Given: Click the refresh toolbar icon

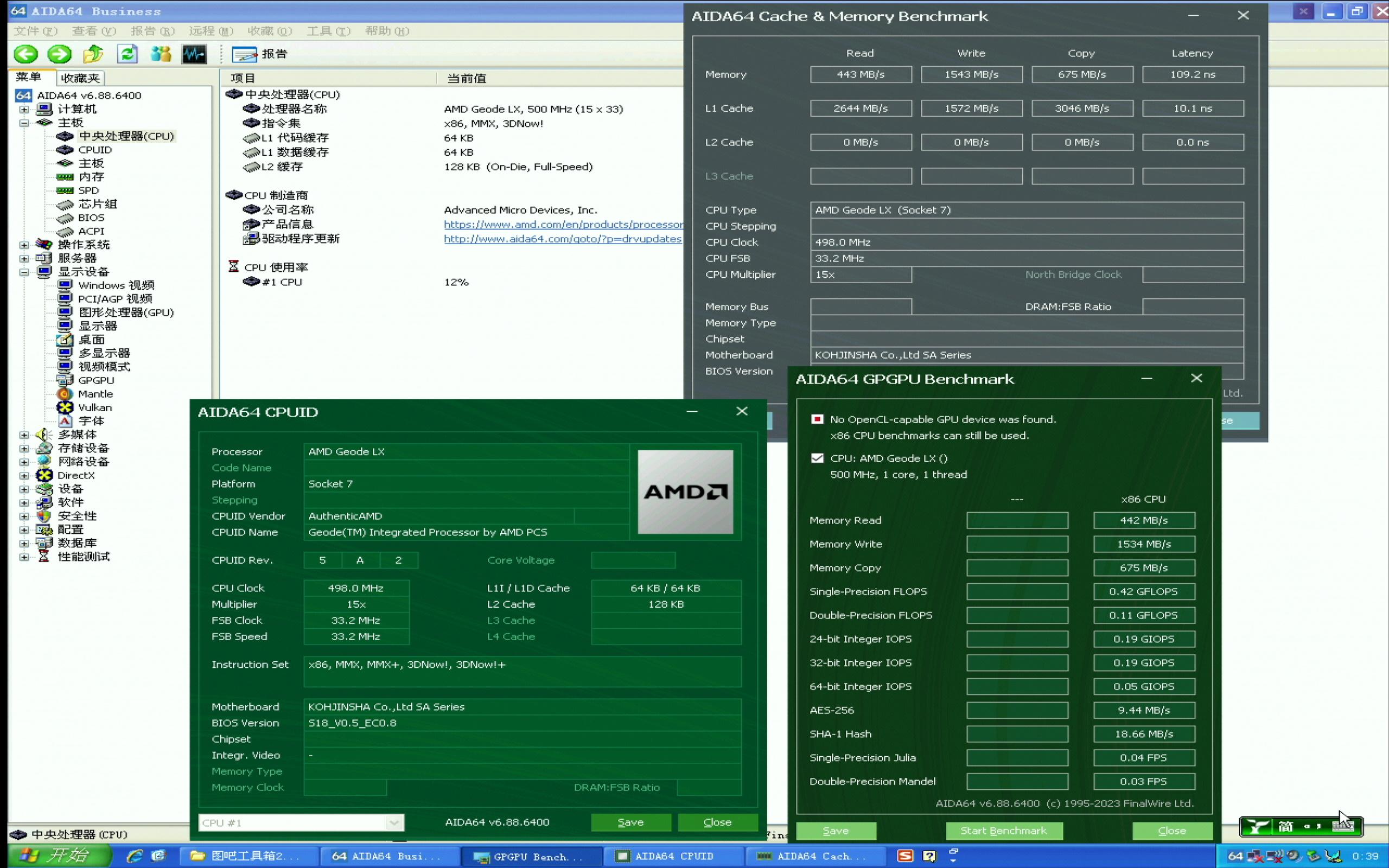Looking at the screenshot, I should [x=127, y=55].
